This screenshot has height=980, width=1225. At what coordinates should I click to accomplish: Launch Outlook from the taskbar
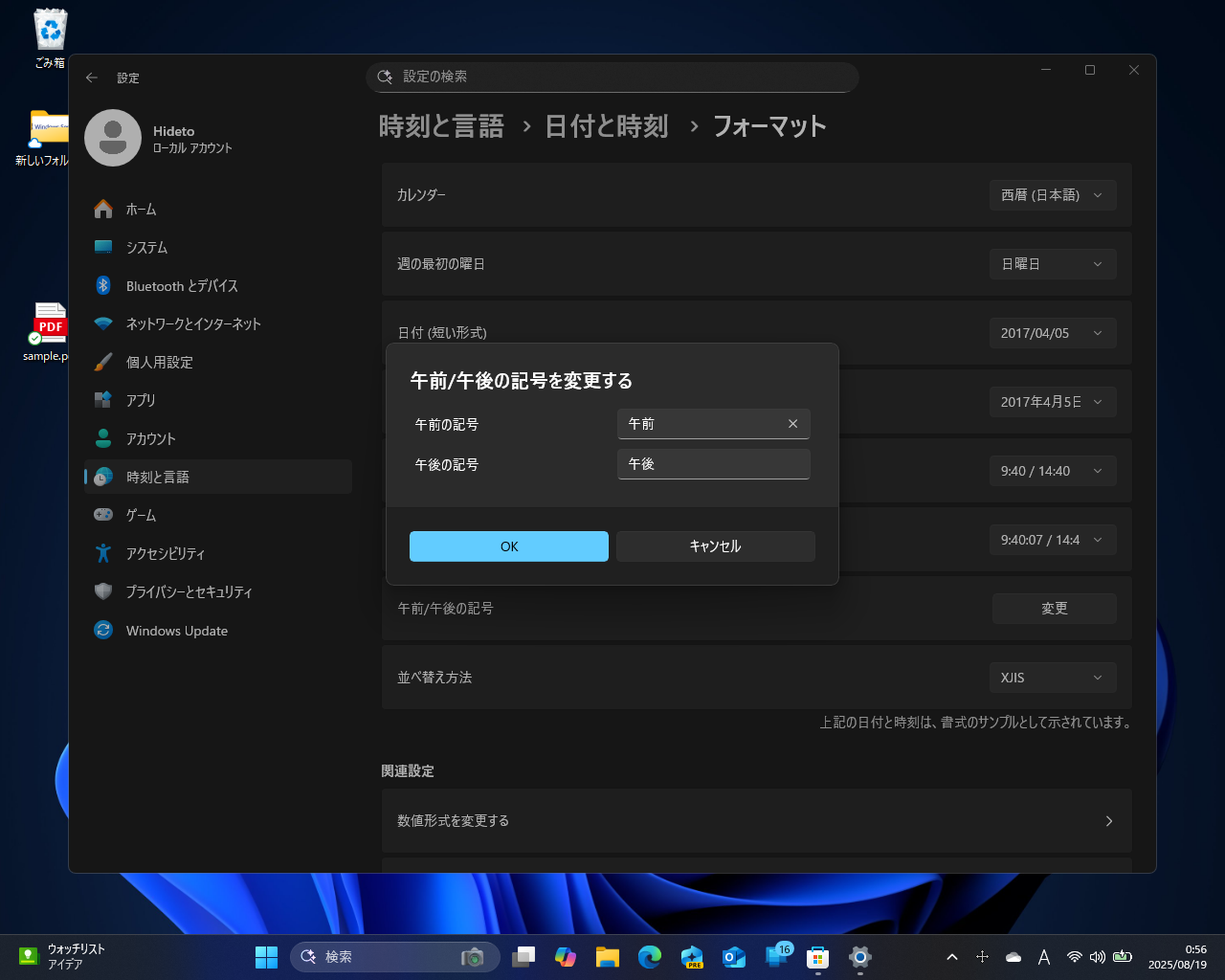[733, 956]
